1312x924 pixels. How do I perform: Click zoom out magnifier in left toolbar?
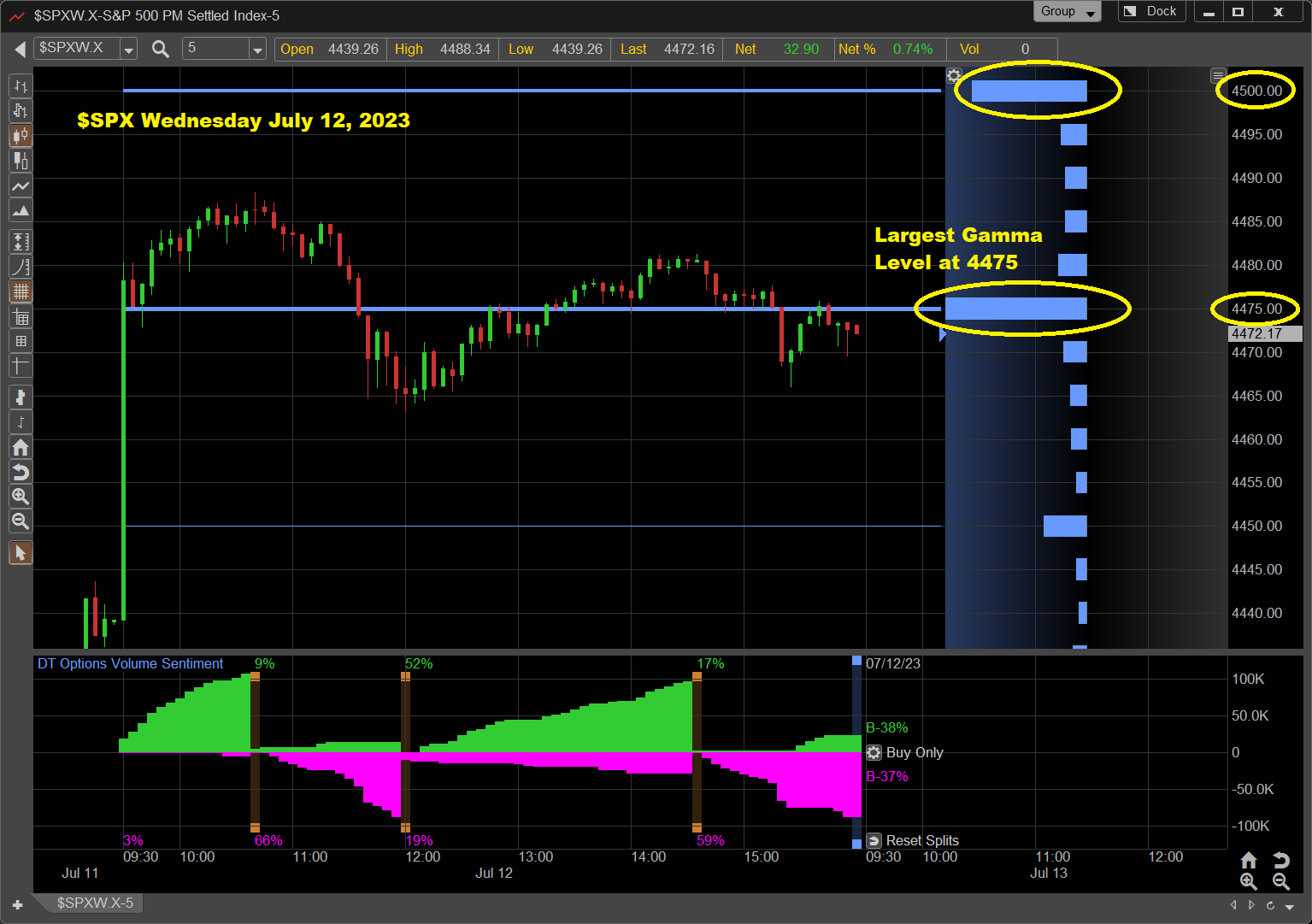21,521
